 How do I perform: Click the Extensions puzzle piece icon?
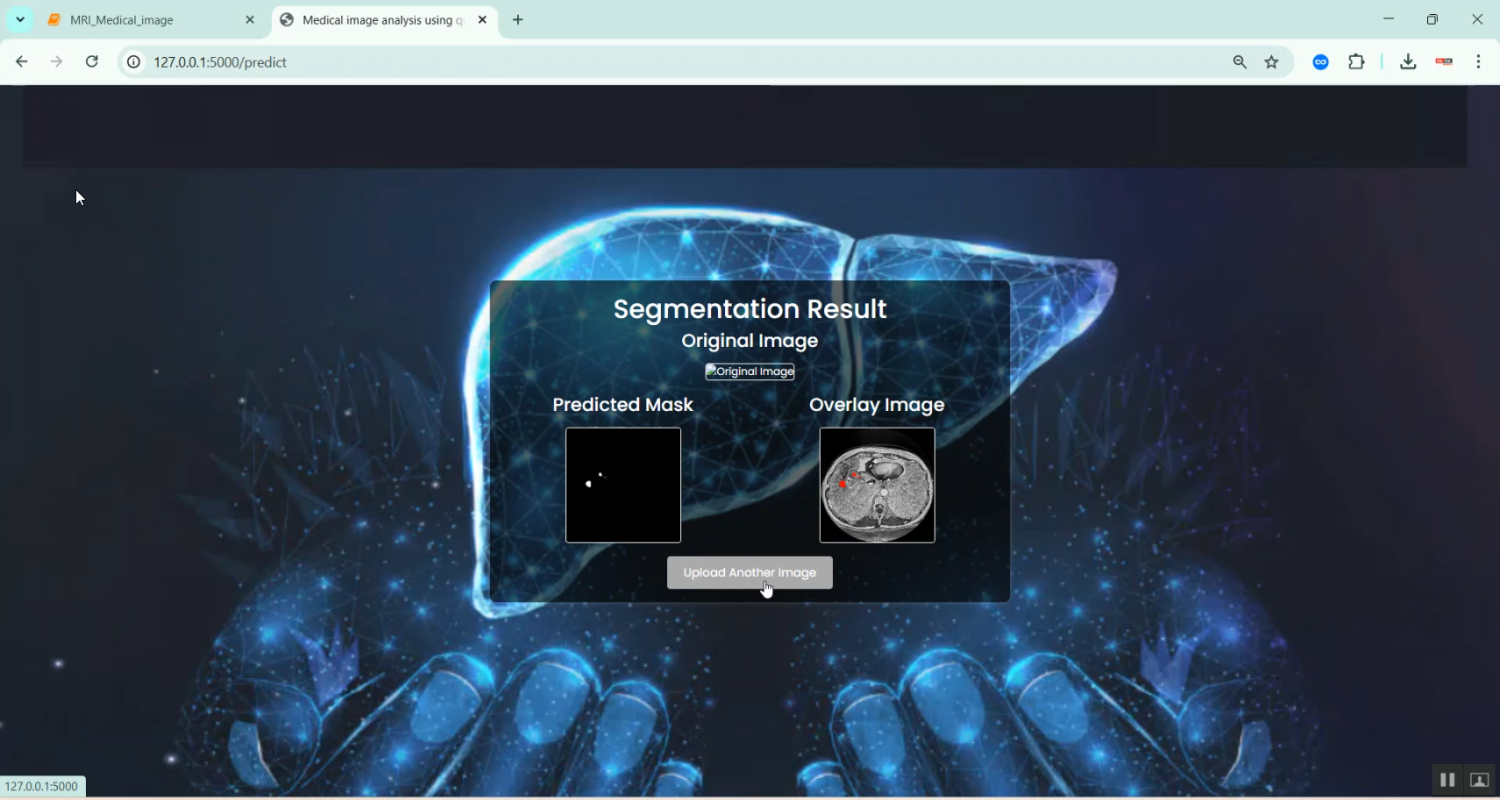coord(1357,61)
